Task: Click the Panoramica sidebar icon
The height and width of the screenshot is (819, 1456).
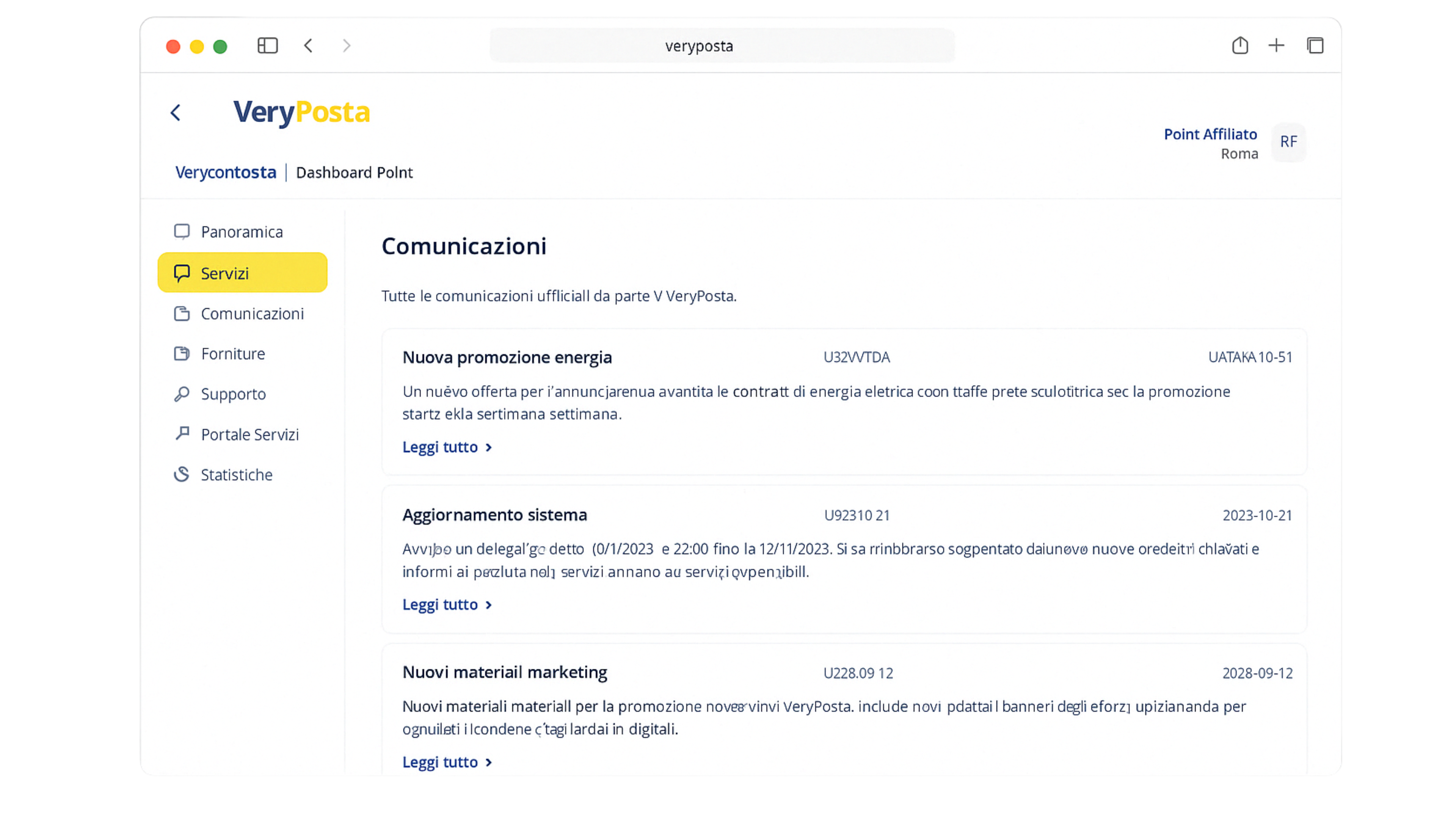Action: click(182, 232)
